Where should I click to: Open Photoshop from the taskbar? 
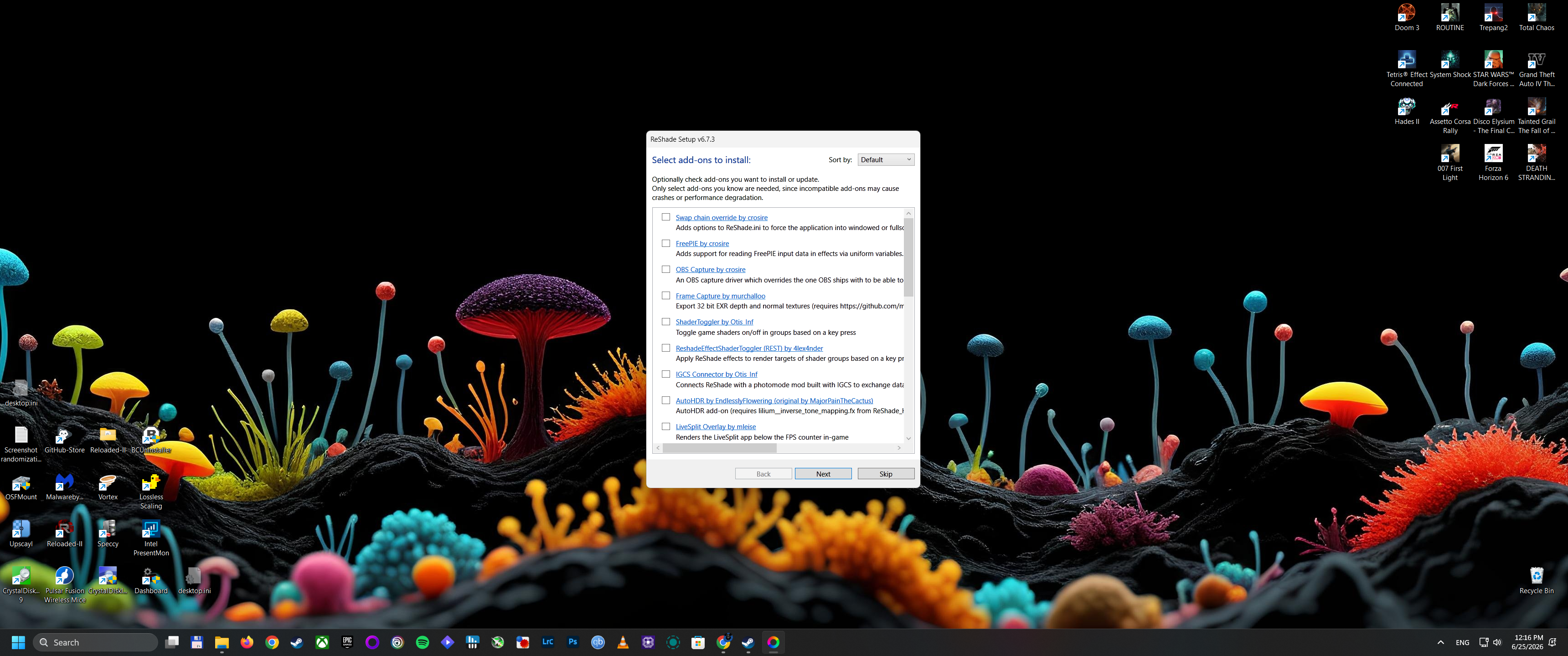(x=573, y=642)
